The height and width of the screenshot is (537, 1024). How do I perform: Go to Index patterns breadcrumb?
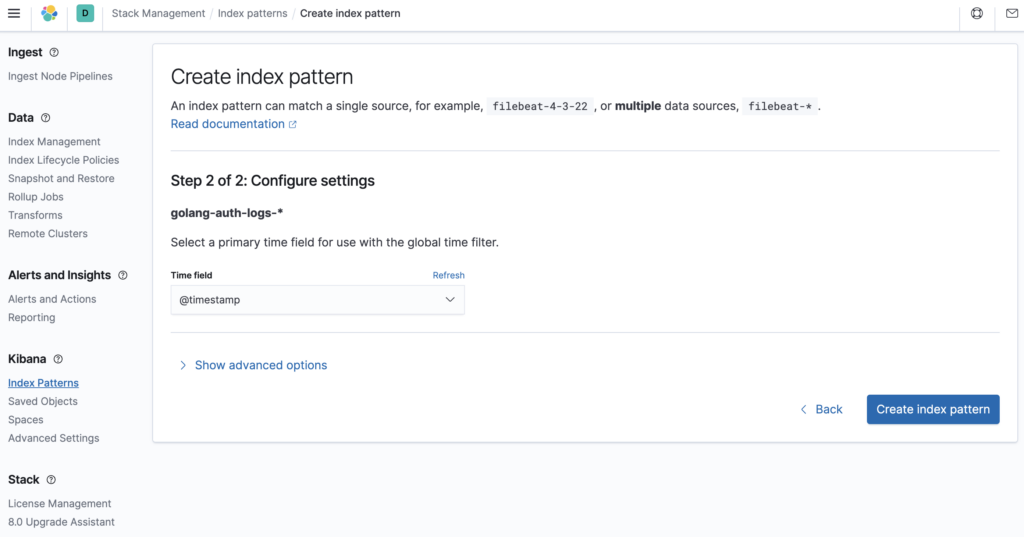(x=252, y=13)
